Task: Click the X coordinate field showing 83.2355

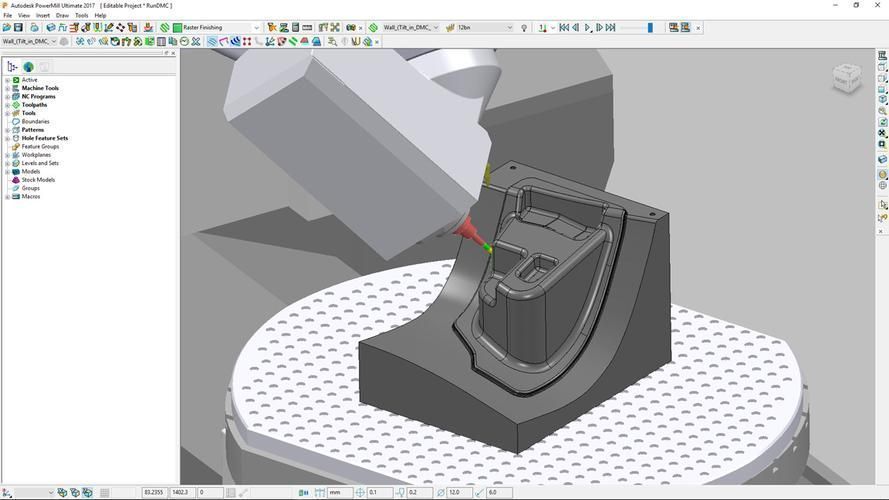Action: click(155, 493)
